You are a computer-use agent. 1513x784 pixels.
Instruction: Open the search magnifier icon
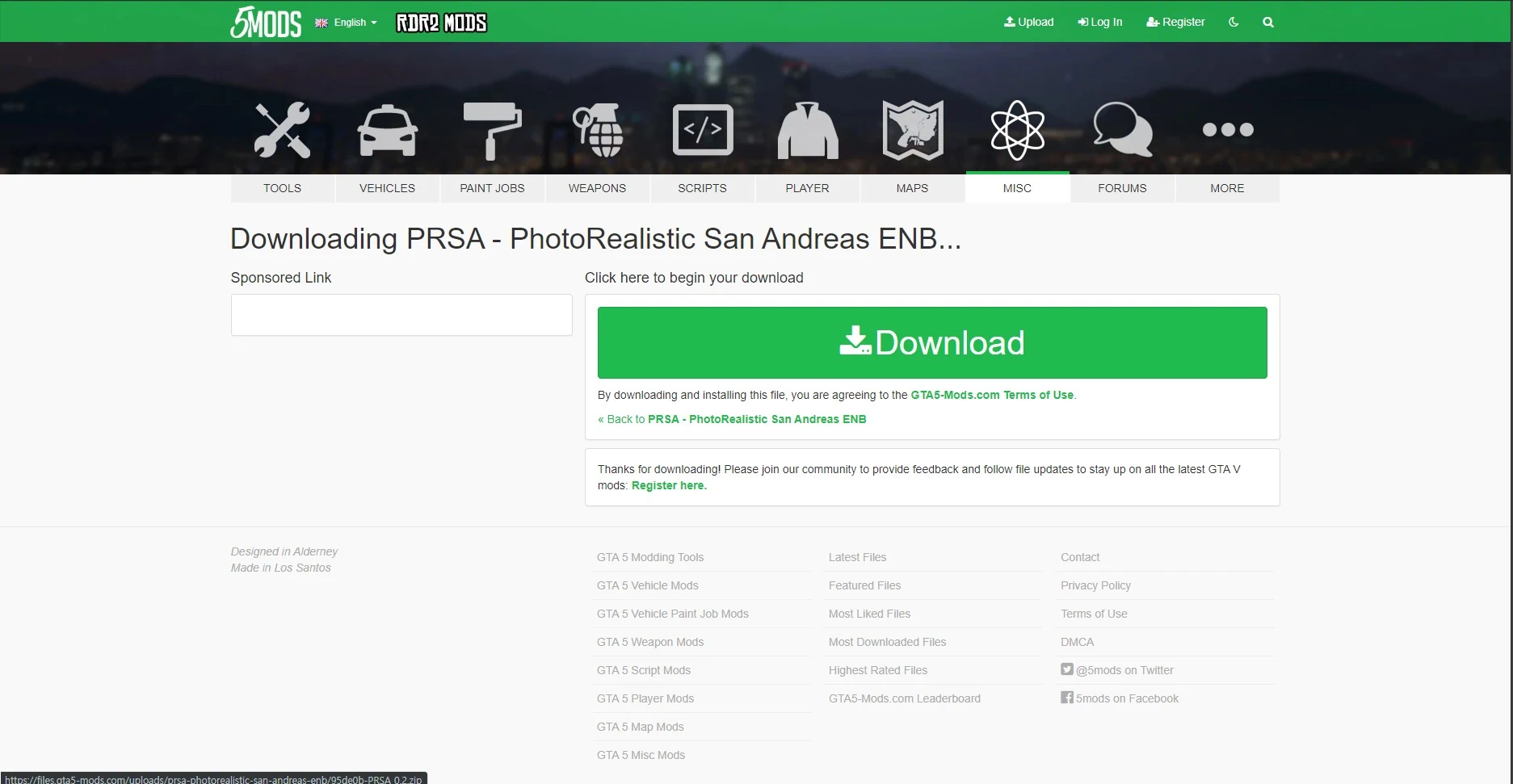[1268, 22]
